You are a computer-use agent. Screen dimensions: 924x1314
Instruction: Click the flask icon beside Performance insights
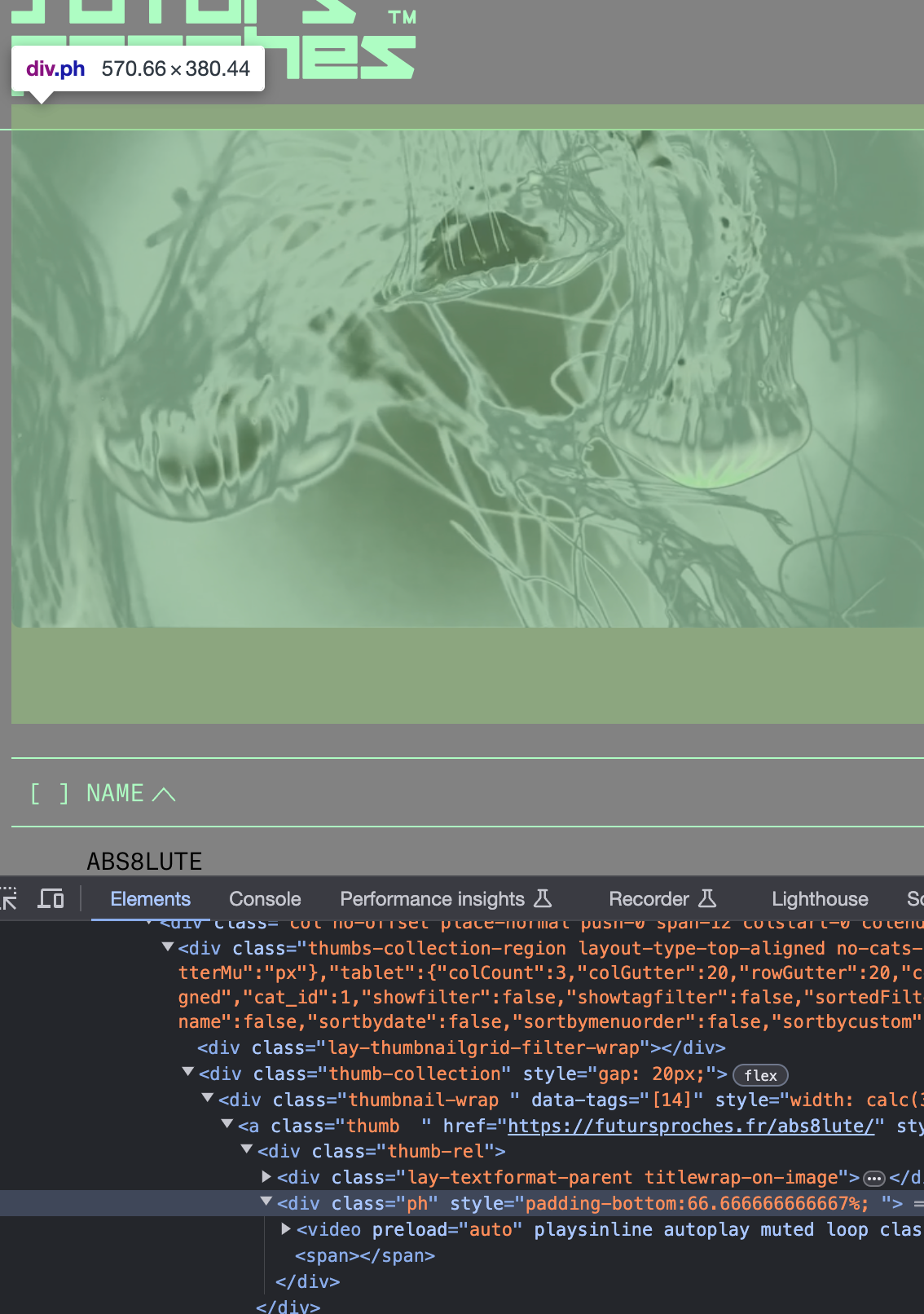[x=543, y=899]
